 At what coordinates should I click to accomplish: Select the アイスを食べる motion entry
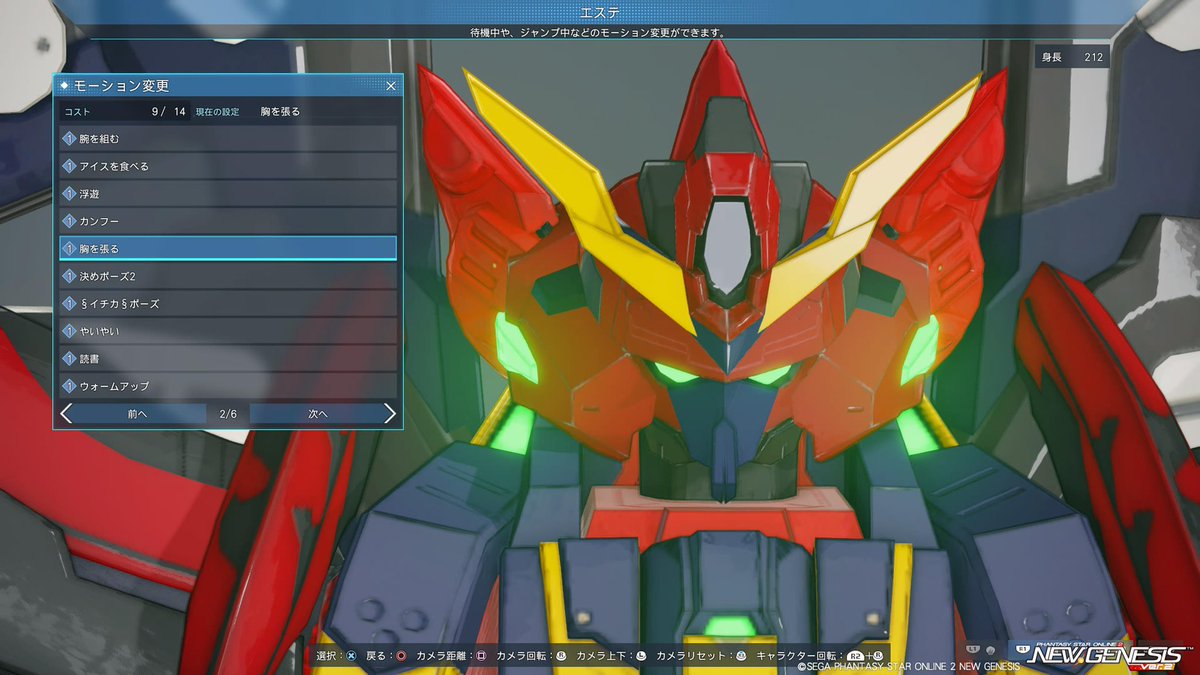point(228,166)
